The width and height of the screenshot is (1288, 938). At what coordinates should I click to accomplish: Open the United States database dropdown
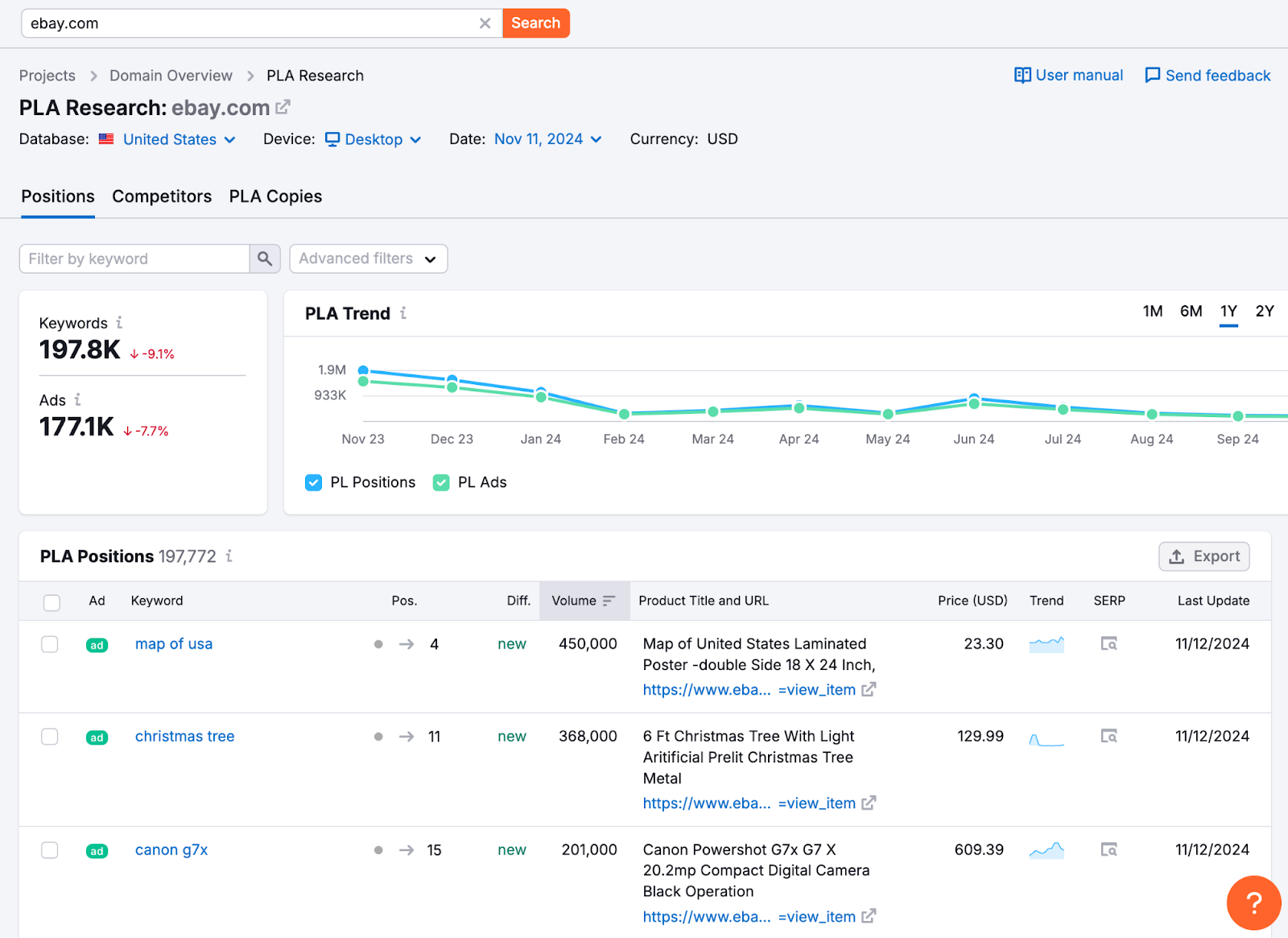click(x=170, y=139)
